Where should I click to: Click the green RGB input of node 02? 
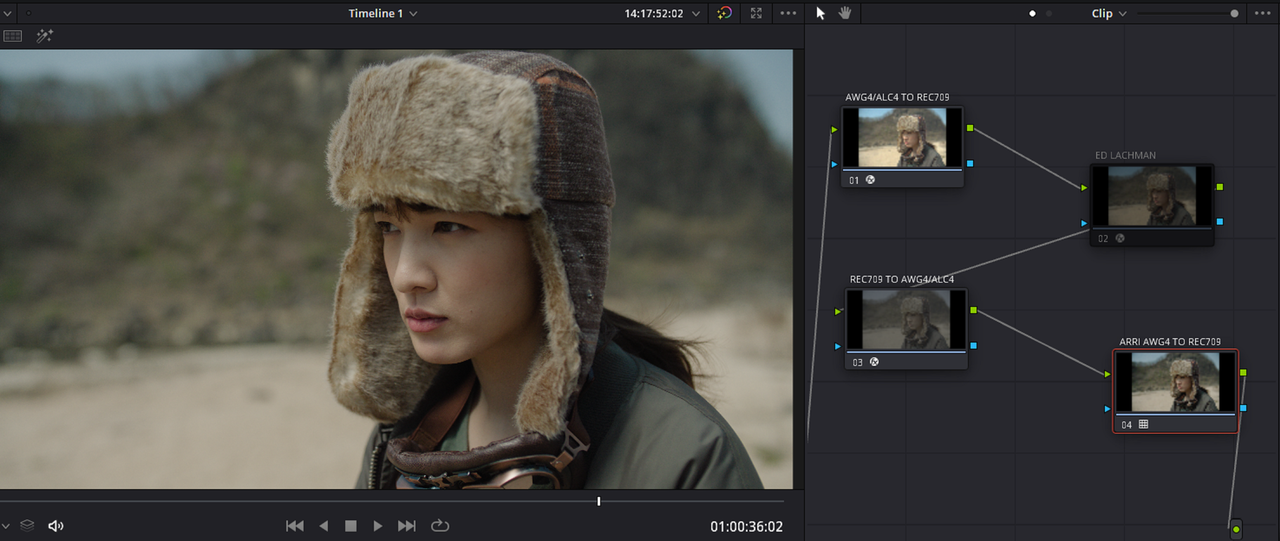point(1083,187)
